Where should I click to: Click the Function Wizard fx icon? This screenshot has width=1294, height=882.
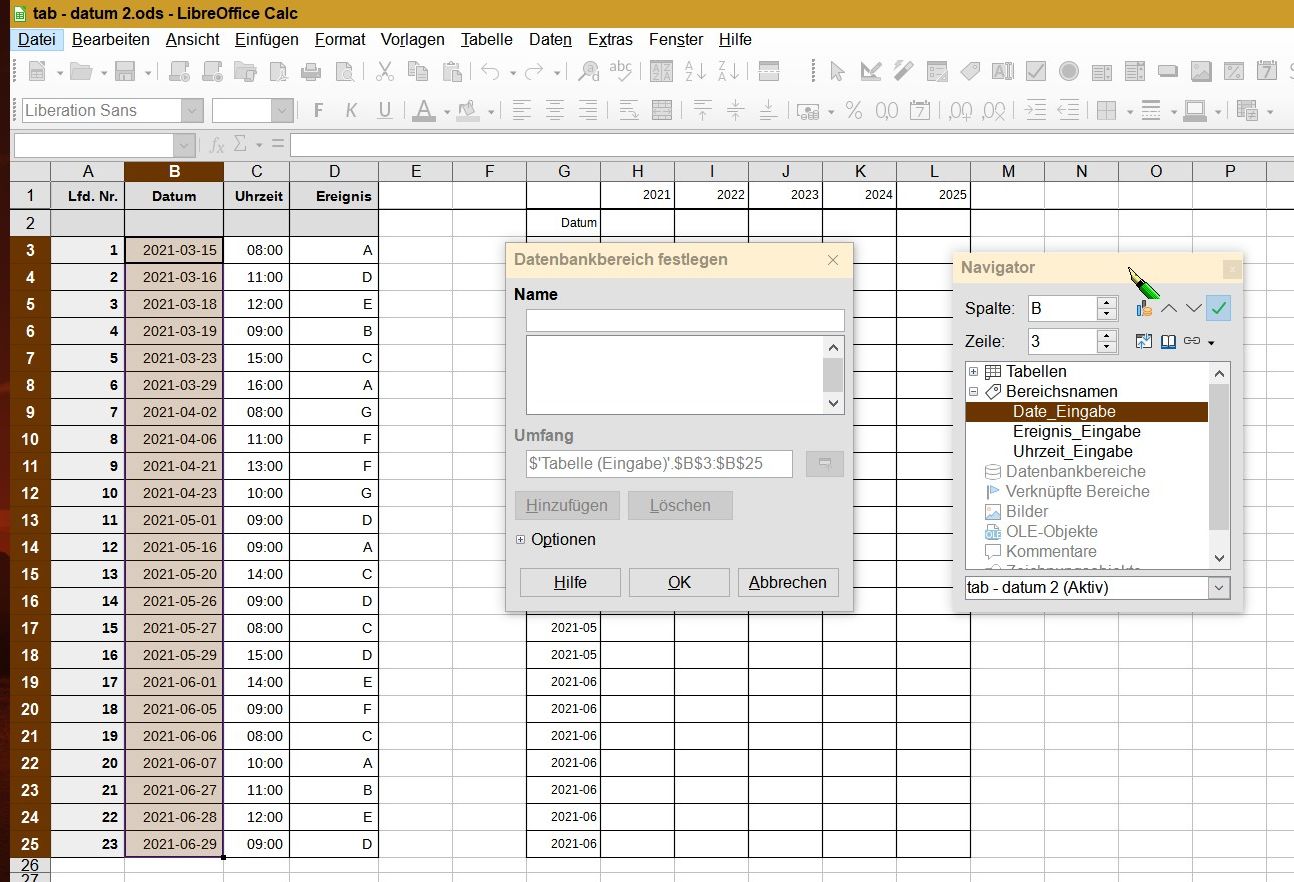point(217,145)
